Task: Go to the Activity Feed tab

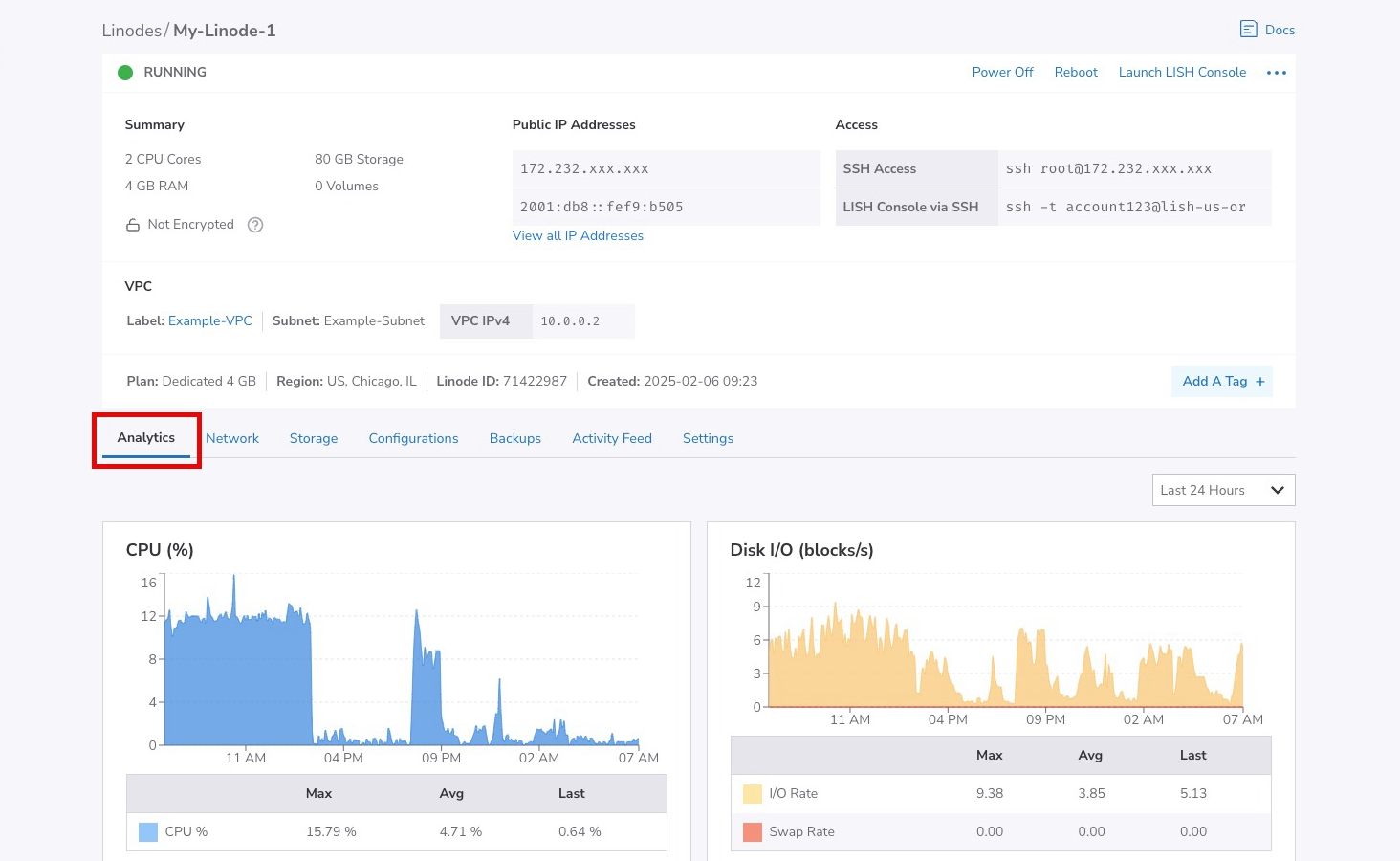Action: pyautogui.click(x=612, y=438)
